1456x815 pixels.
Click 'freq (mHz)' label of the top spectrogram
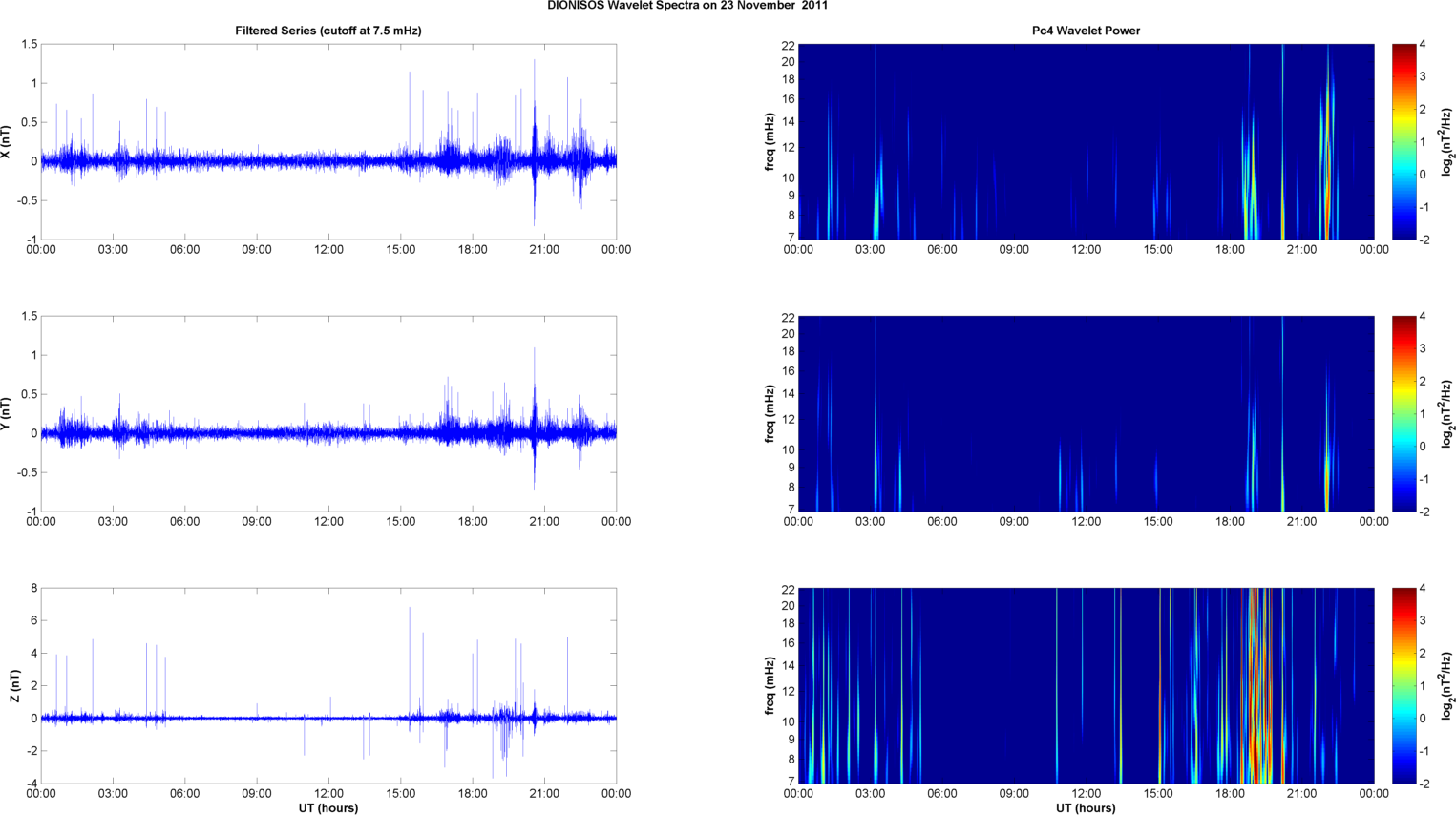(x=770, y=142)
